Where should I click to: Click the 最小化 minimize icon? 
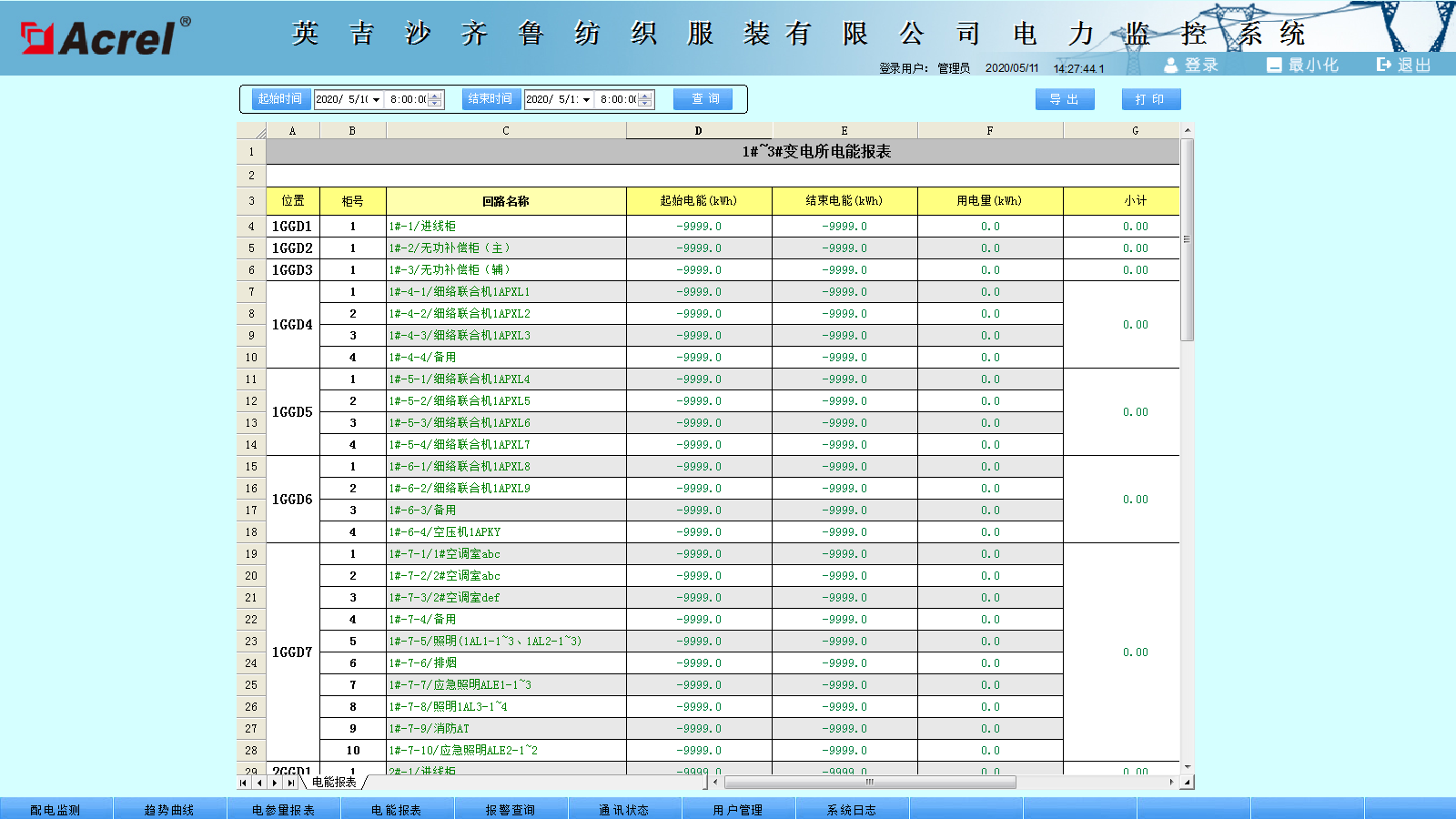[1274, 65]
